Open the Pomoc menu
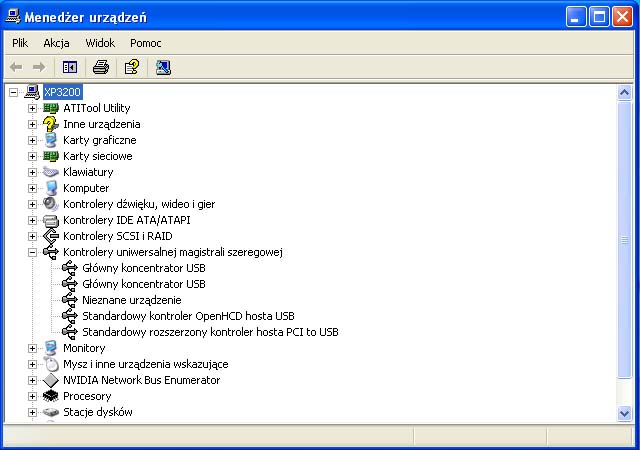 [145, 43]
